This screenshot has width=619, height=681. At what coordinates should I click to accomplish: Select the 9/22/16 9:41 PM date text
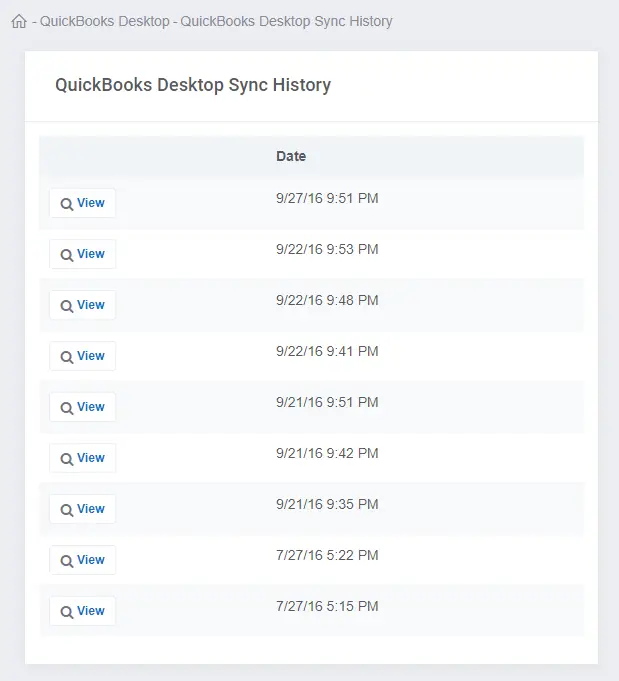click(327, 351)
